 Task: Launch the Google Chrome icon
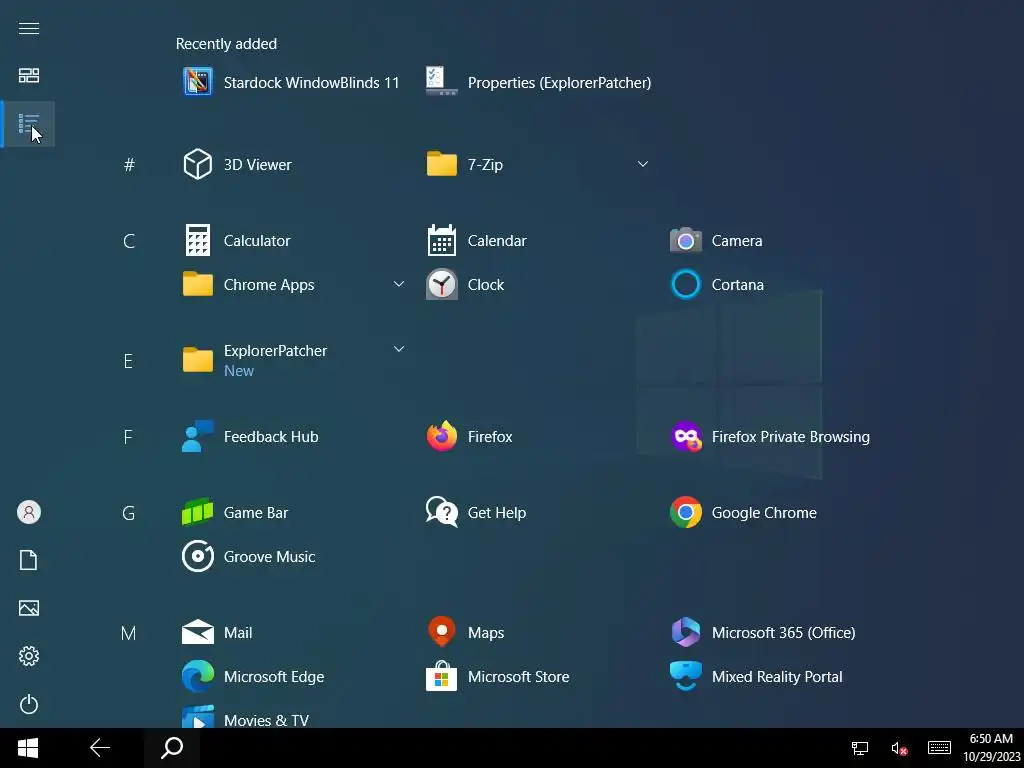(686, 513)
